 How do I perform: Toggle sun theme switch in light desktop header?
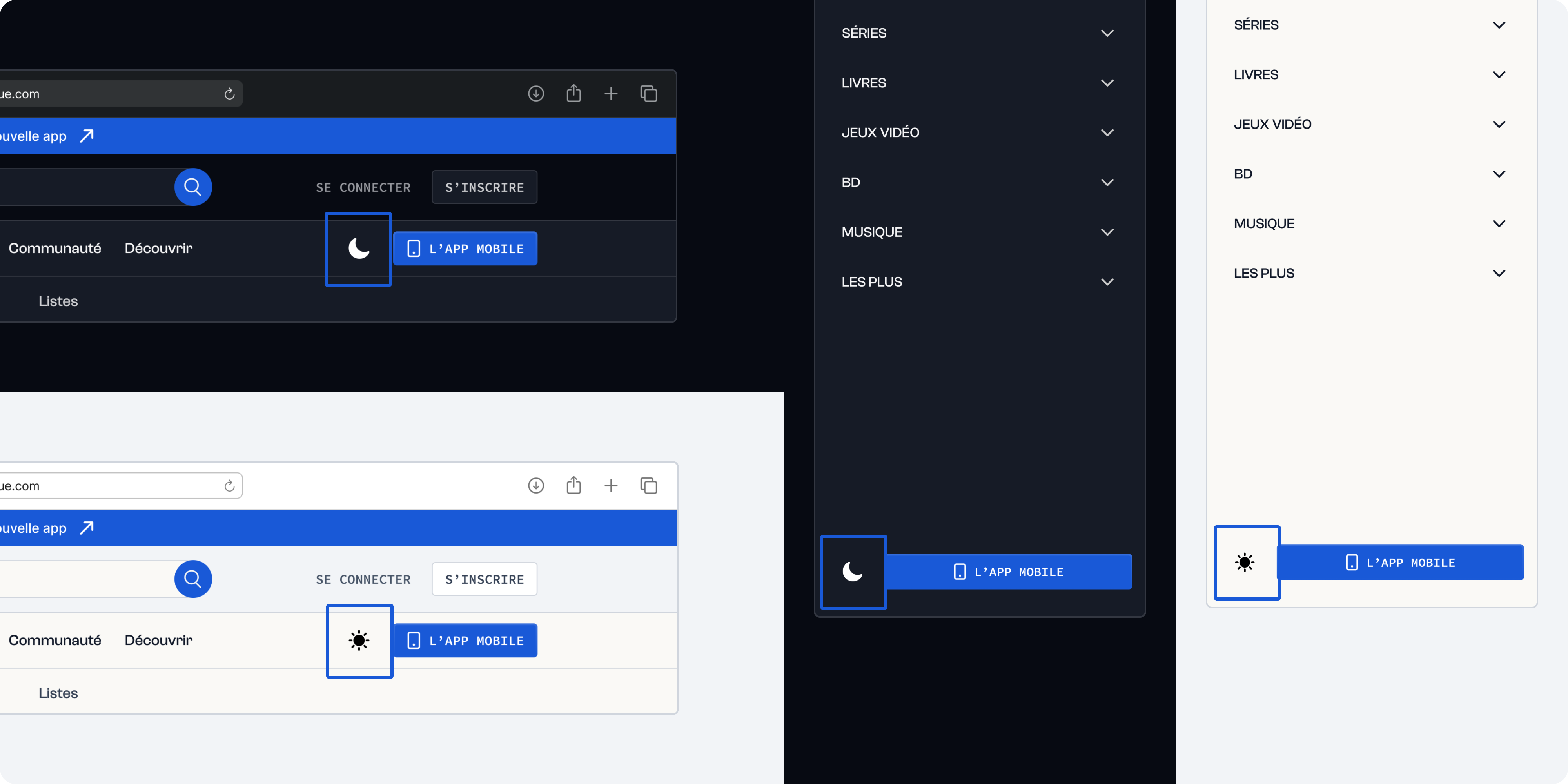coord(359,641)
